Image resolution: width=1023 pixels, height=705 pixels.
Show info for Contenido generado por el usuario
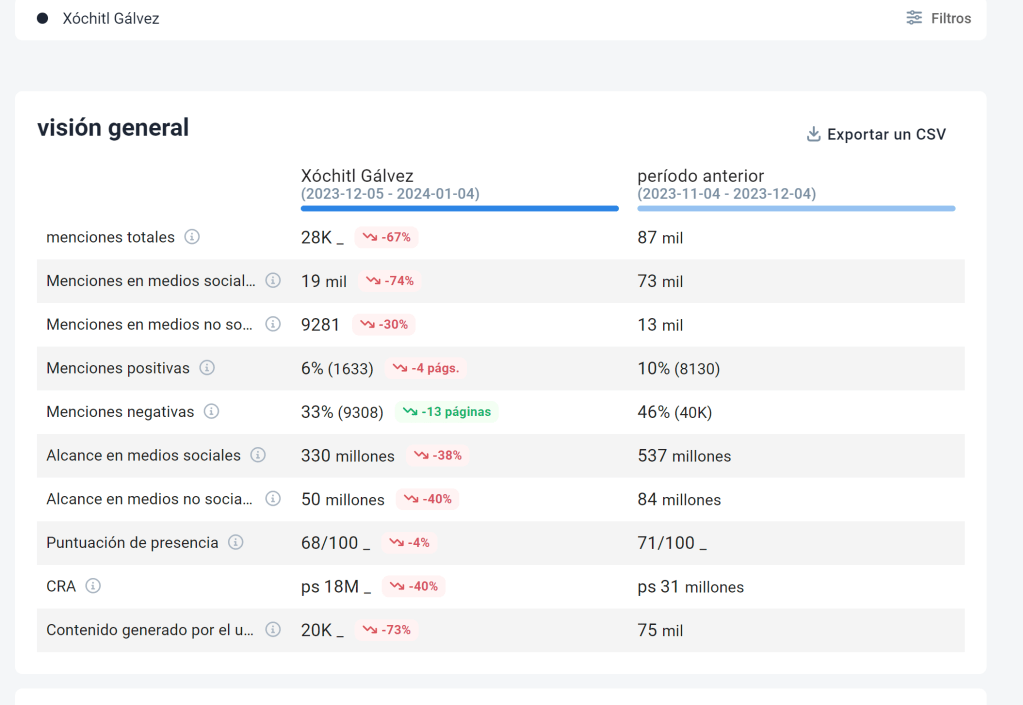pos(272,630)
